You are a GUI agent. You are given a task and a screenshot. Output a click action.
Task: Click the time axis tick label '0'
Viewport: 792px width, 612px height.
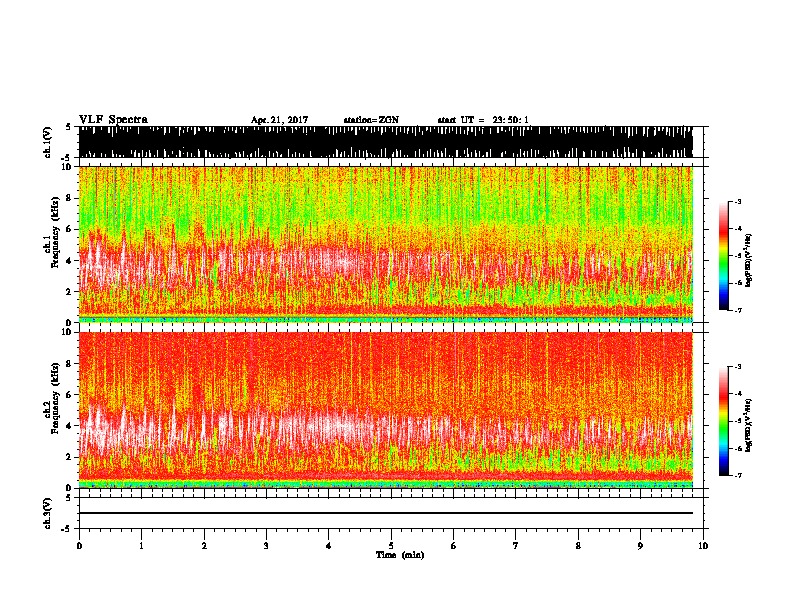tap(79, 546)
